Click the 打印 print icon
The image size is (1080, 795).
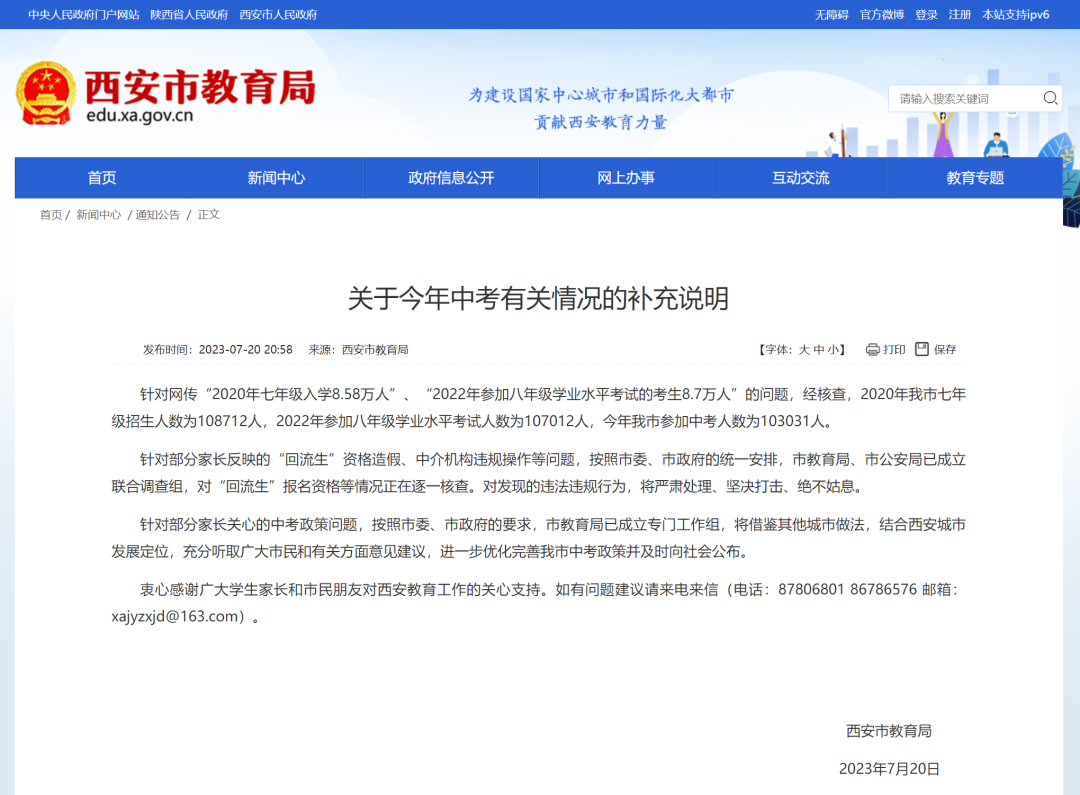tap(871, 349)
